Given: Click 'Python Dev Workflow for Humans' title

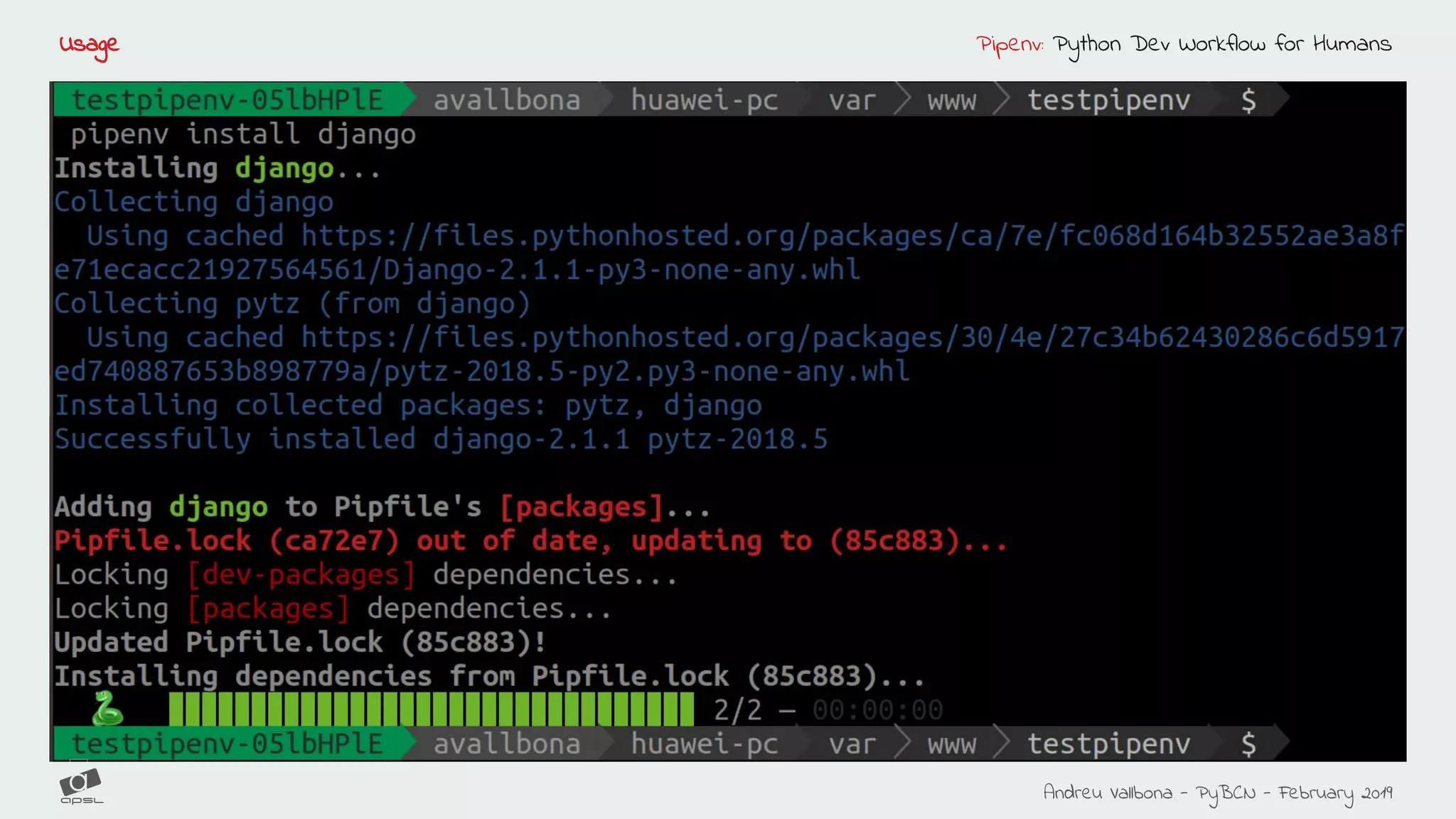Looking at the screenshot, I should tap(1222, 45).
